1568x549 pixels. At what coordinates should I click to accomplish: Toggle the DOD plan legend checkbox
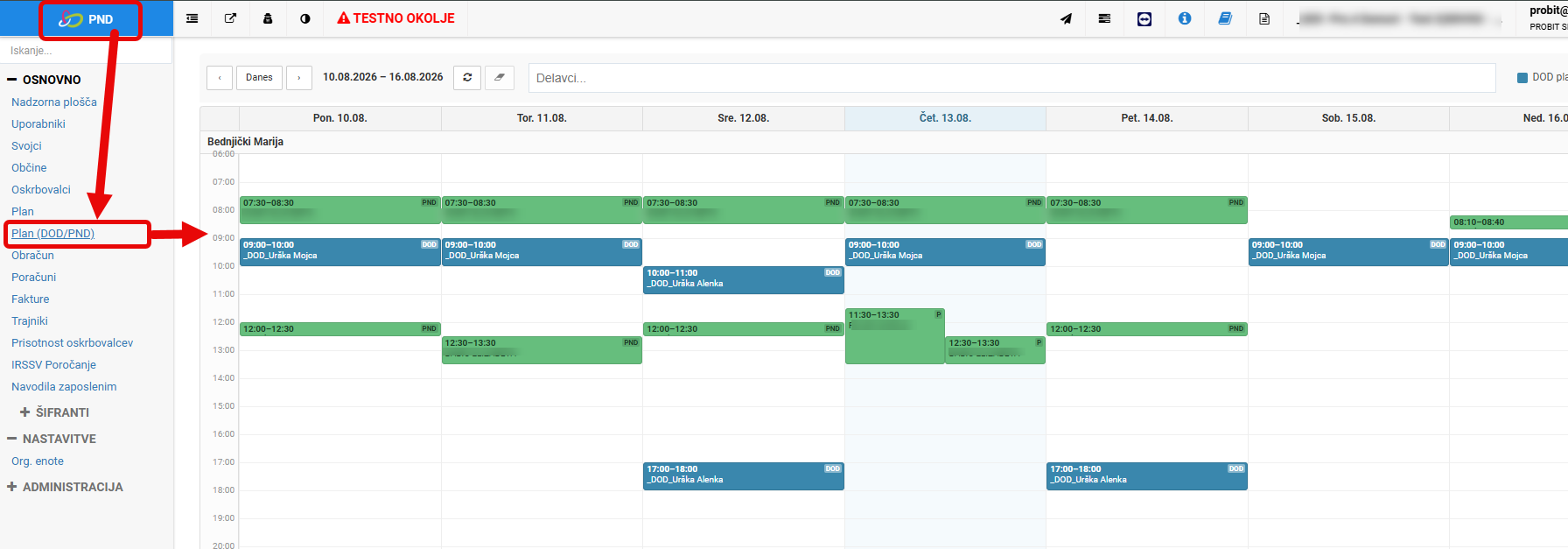[x=1522, y=78]
